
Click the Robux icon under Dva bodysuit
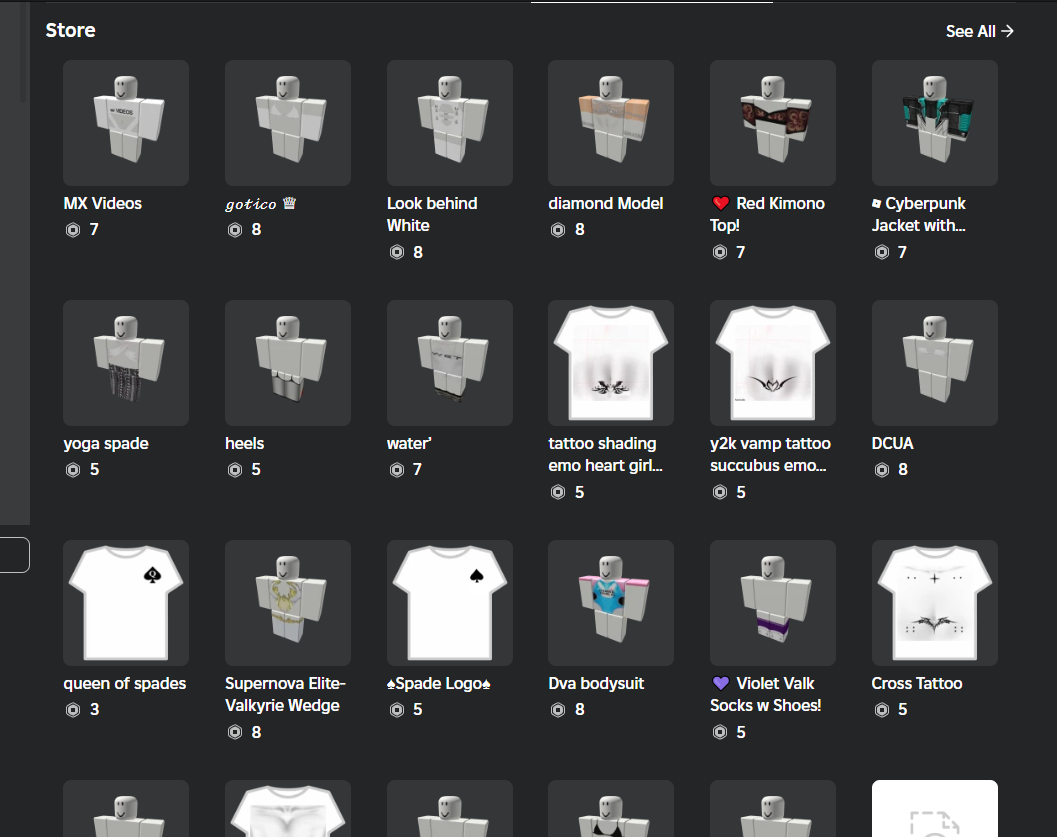click(x=558, y=710)
